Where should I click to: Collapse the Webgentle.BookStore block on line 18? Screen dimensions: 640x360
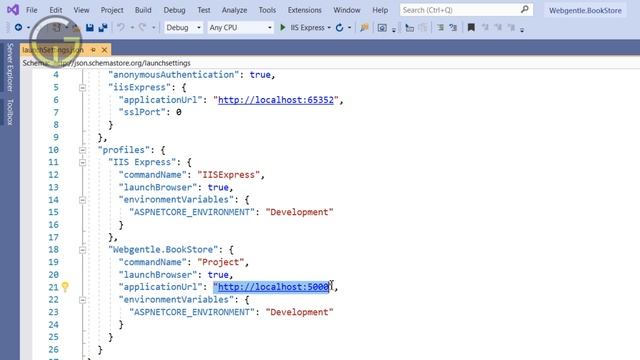(82, 250)
